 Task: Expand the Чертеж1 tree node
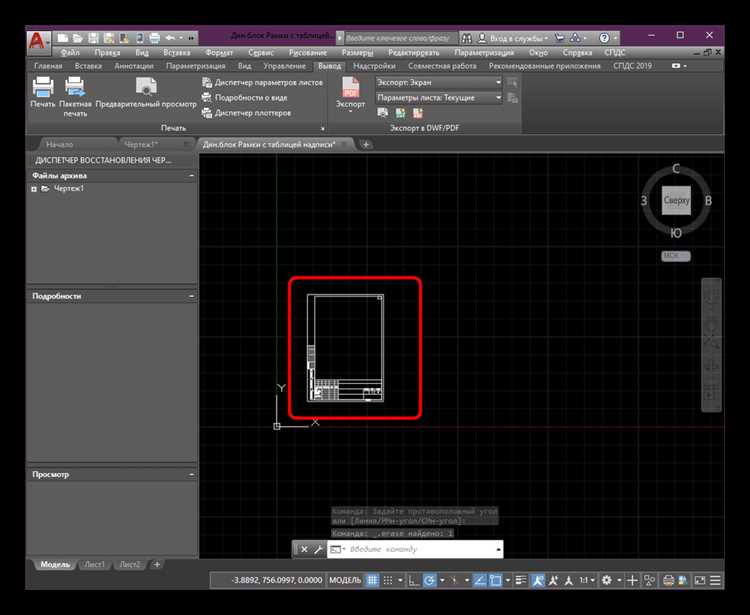tap(34, 189)
